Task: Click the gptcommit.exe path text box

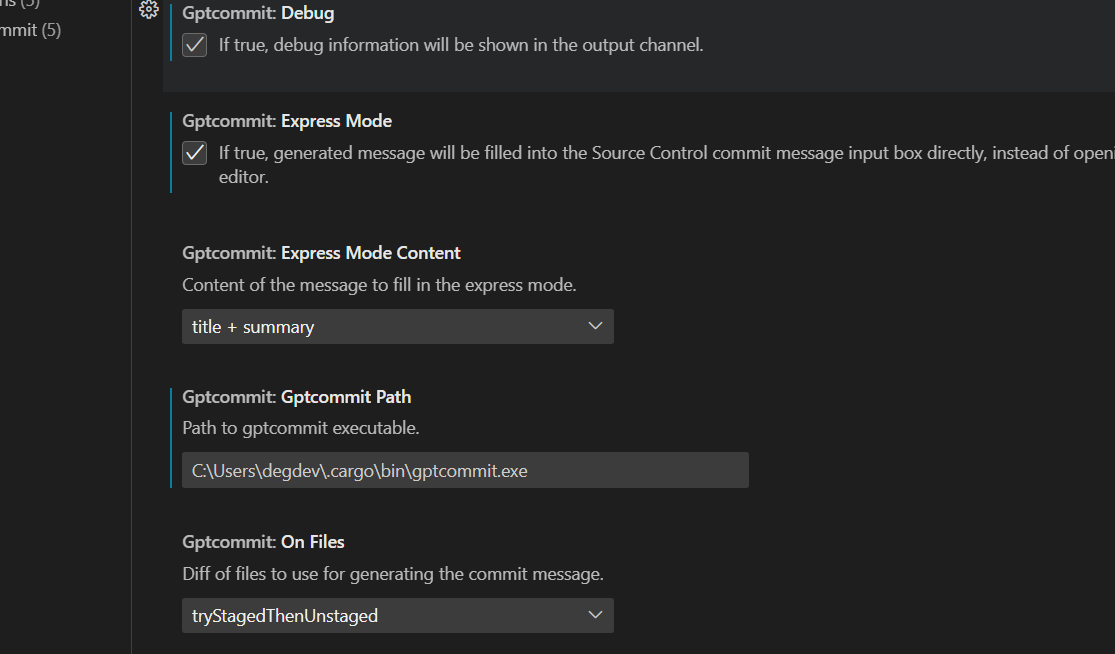Action: (465, 469)
